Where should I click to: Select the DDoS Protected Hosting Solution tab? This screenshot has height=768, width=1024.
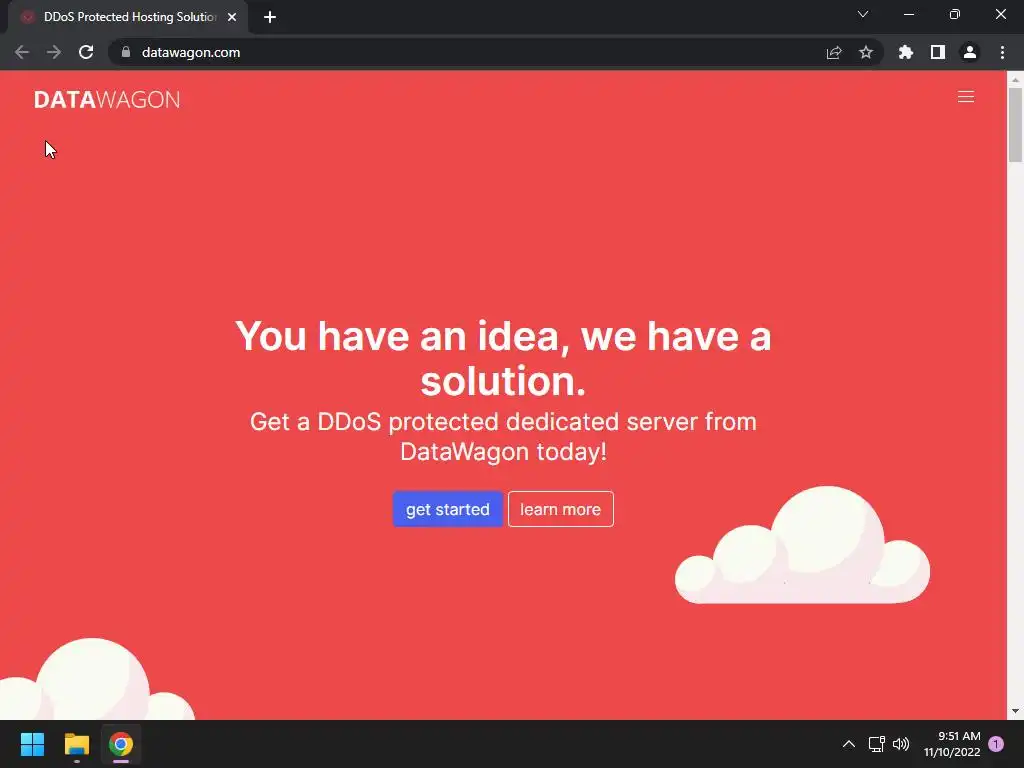point(127,17)
